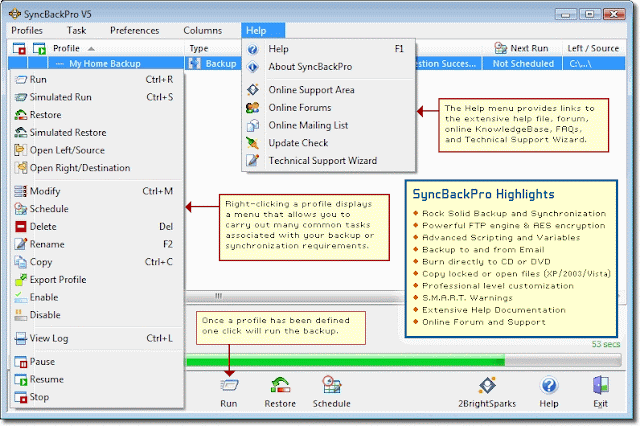Click the C:\...\ source path cell
This screenshot has height=426, width=640.
[x=594, y=64]
